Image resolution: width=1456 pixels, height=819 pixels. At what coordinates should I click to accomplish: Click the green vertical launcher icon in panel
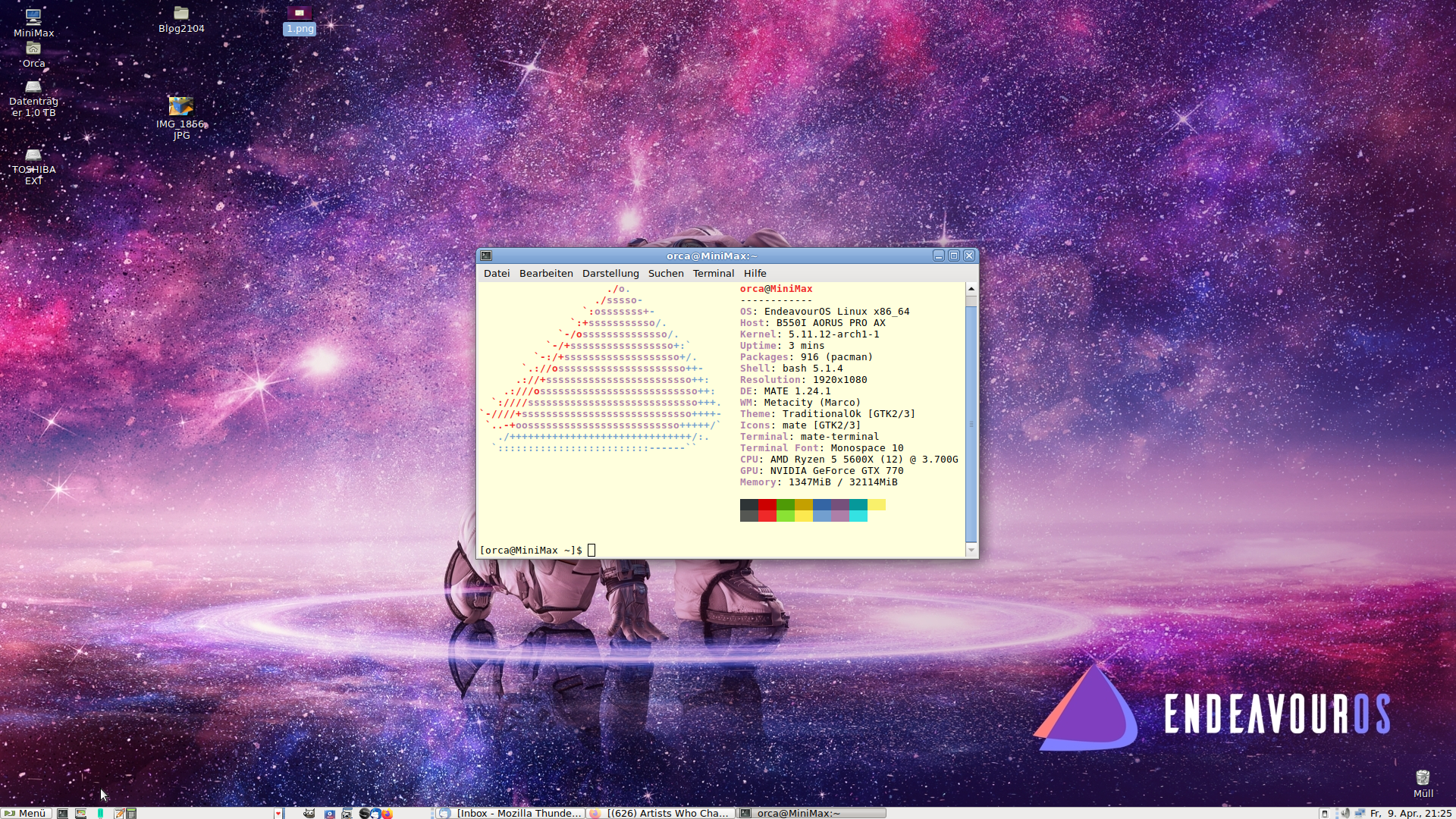(x=100, y=813)
